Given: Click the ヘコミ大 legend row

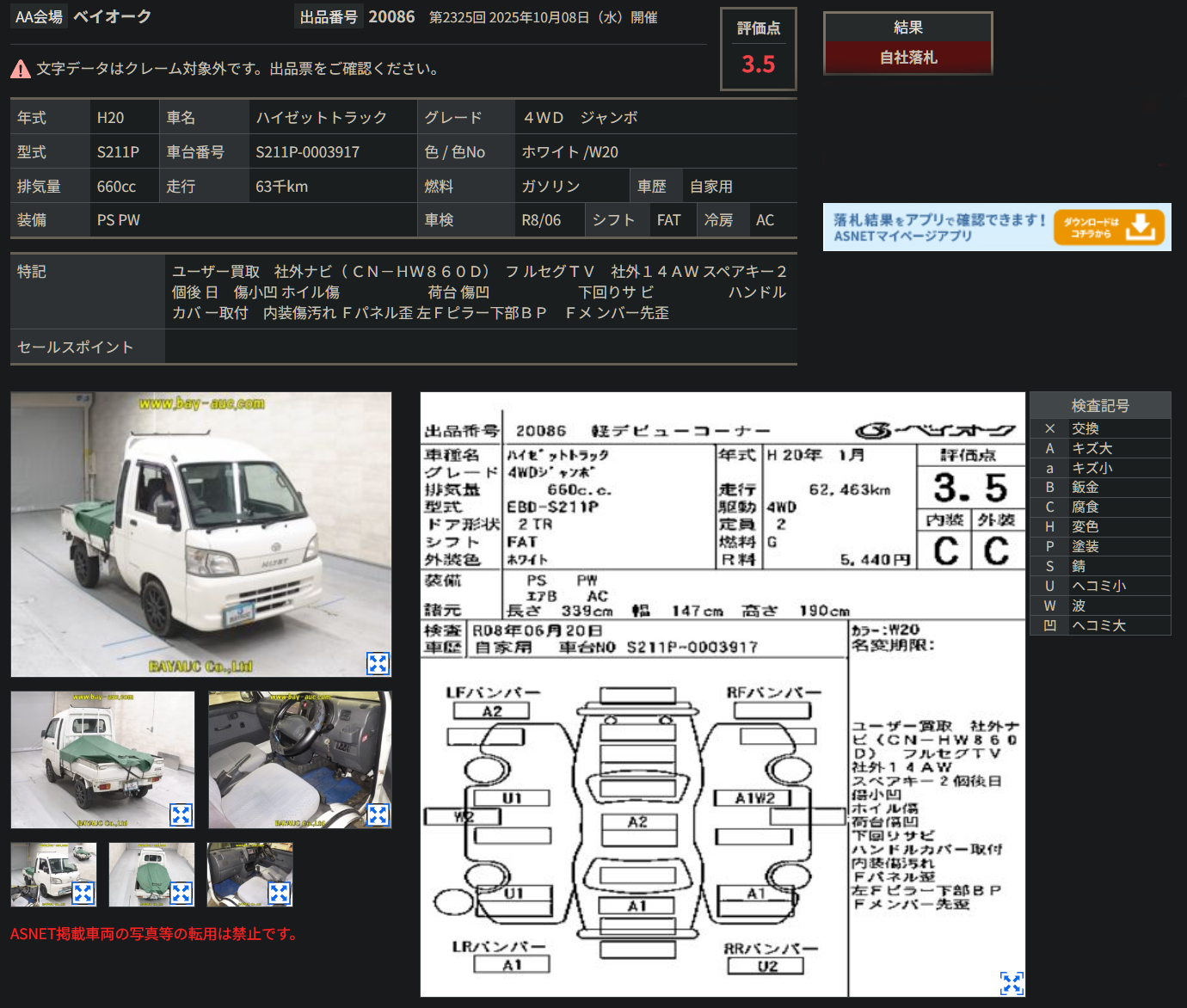Looking at the screenshot, I should 1100,625.
